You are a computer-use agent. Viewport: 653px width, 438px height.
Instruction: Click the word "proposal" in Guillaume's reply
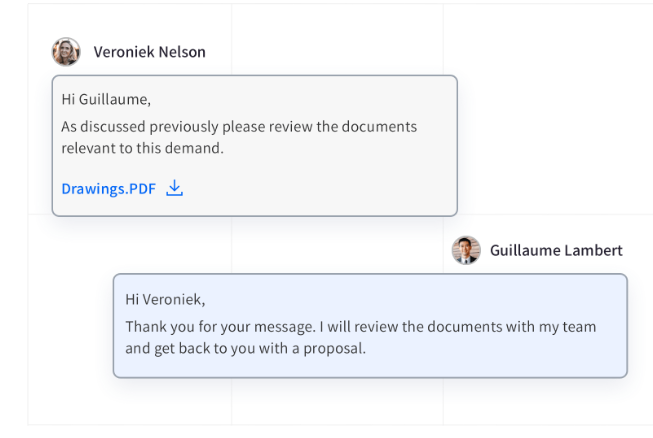[x=336, y=349]
